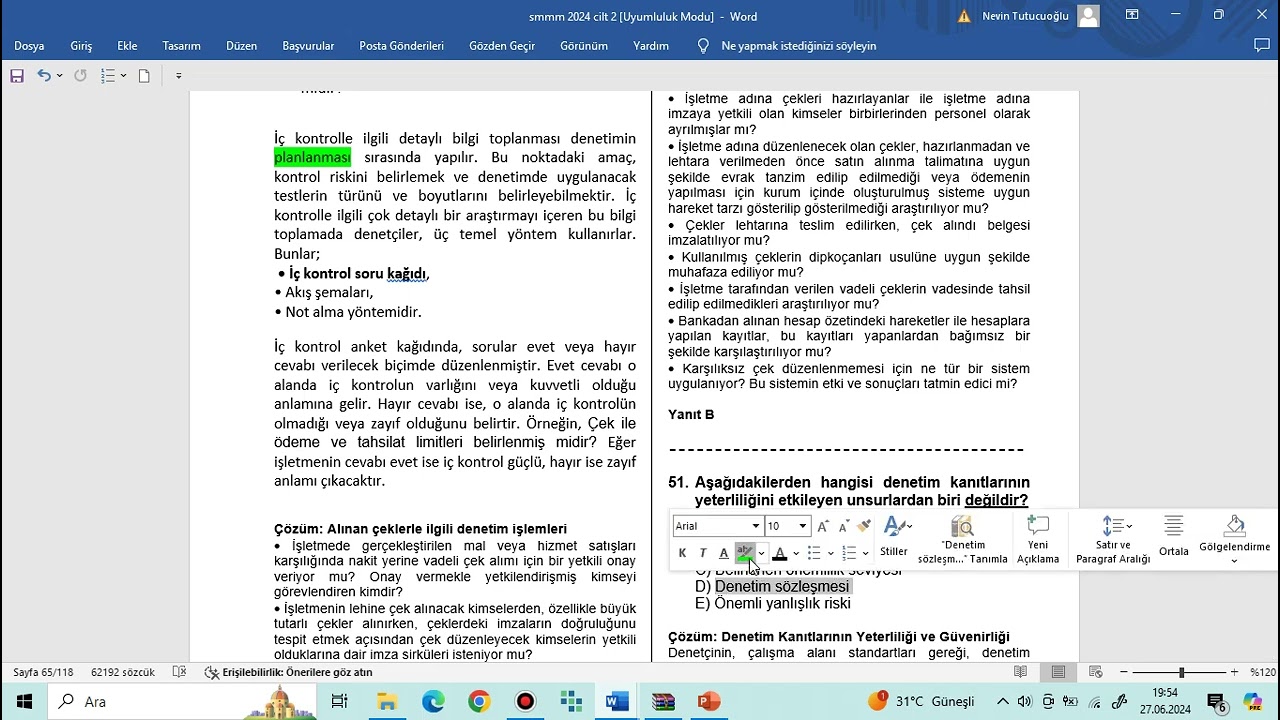This screenshot has width=1280, height=720.
Task: Center the text with Ortala
Action: pyautogui.click(x=1174, y=537)
